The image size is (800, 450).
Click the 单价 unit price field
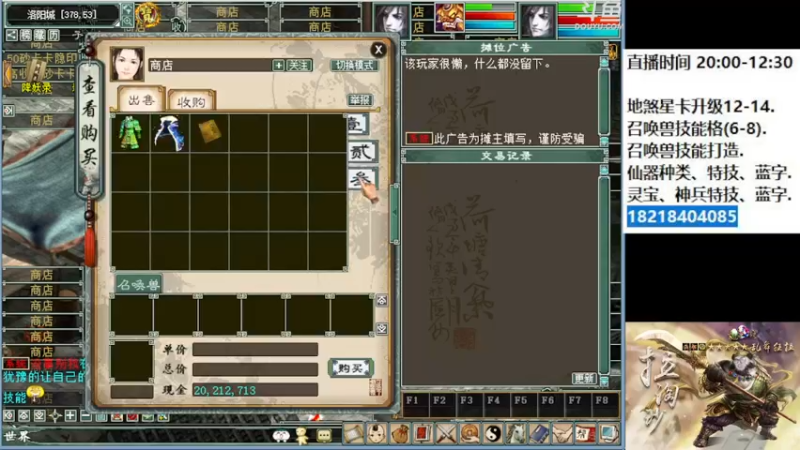pyautogui.click(x=255, y=349)
